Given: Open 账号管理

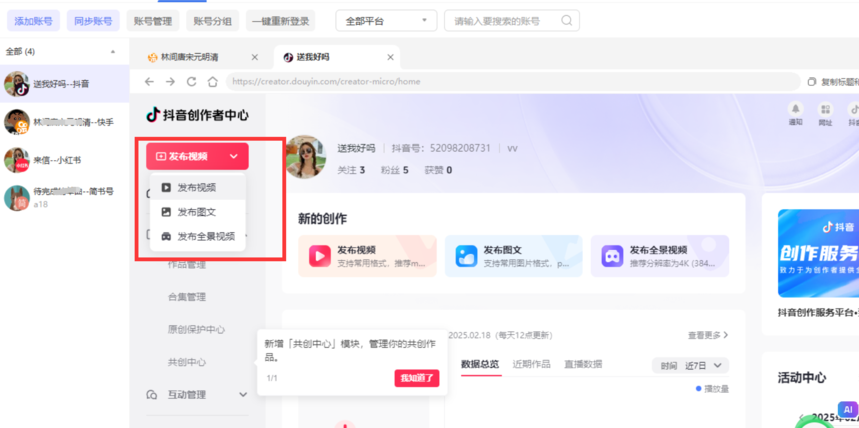Looking at the screenshot, I should 153,21.
